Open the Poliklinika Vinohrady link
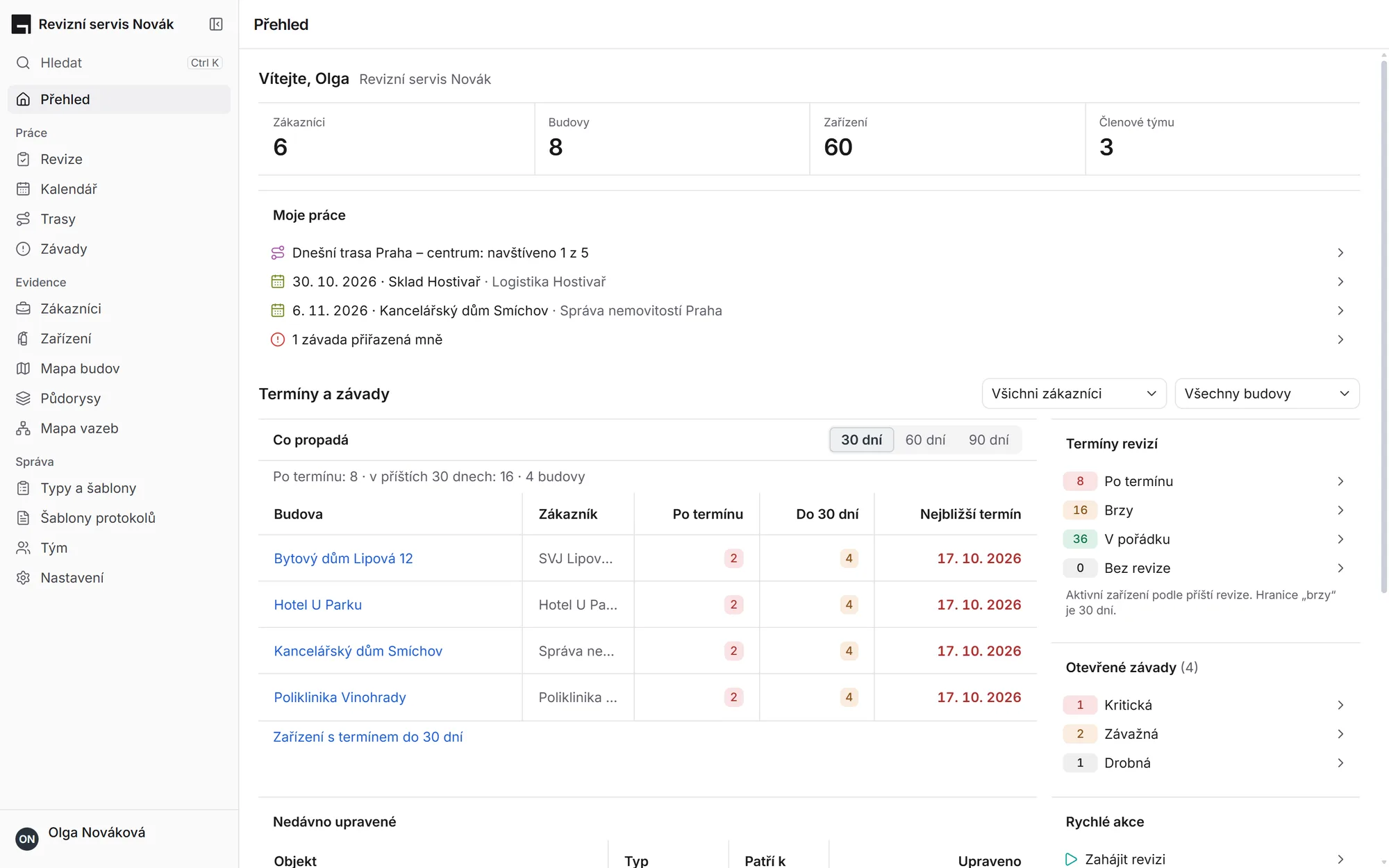The height and width of the screenshot is (868, 1389). pos(340,697)
